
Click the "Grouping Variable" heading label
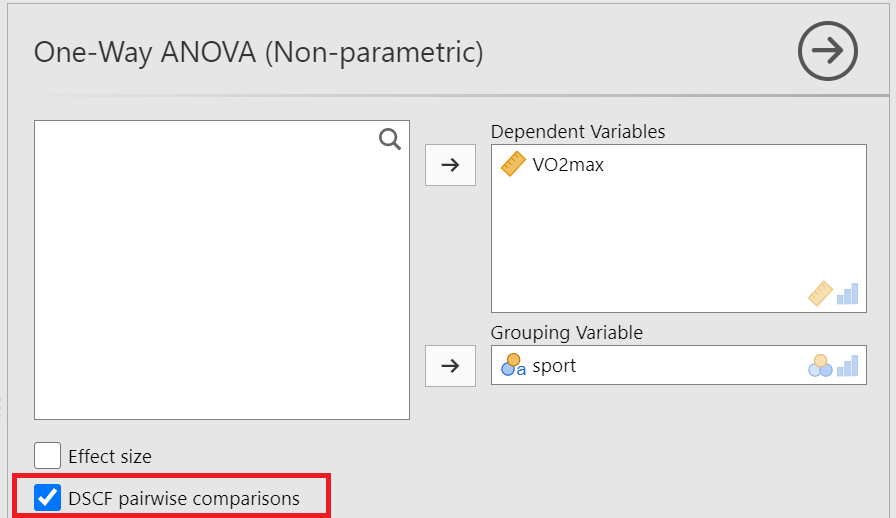click(567, 333)
